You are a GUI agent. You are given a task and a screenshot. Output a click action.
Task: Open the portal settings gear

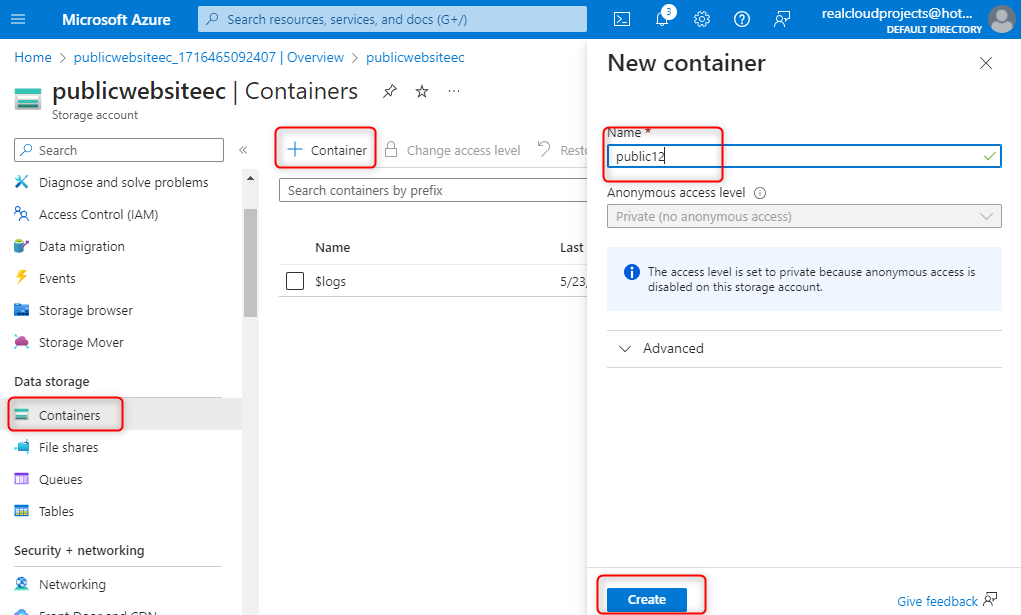pyautogui.click(x=702, y=19)
